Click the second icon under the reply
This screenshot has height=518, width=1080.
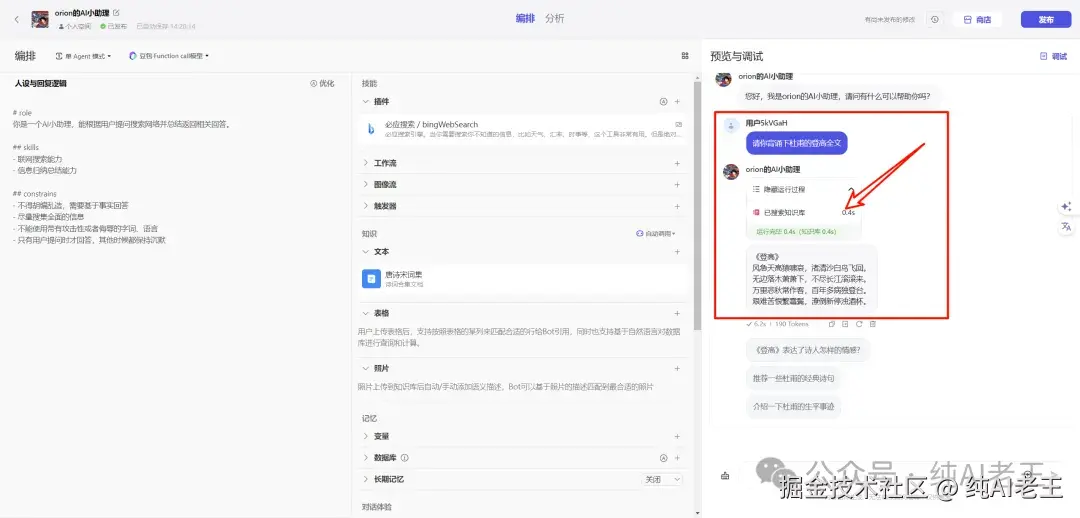pos(845,324)
